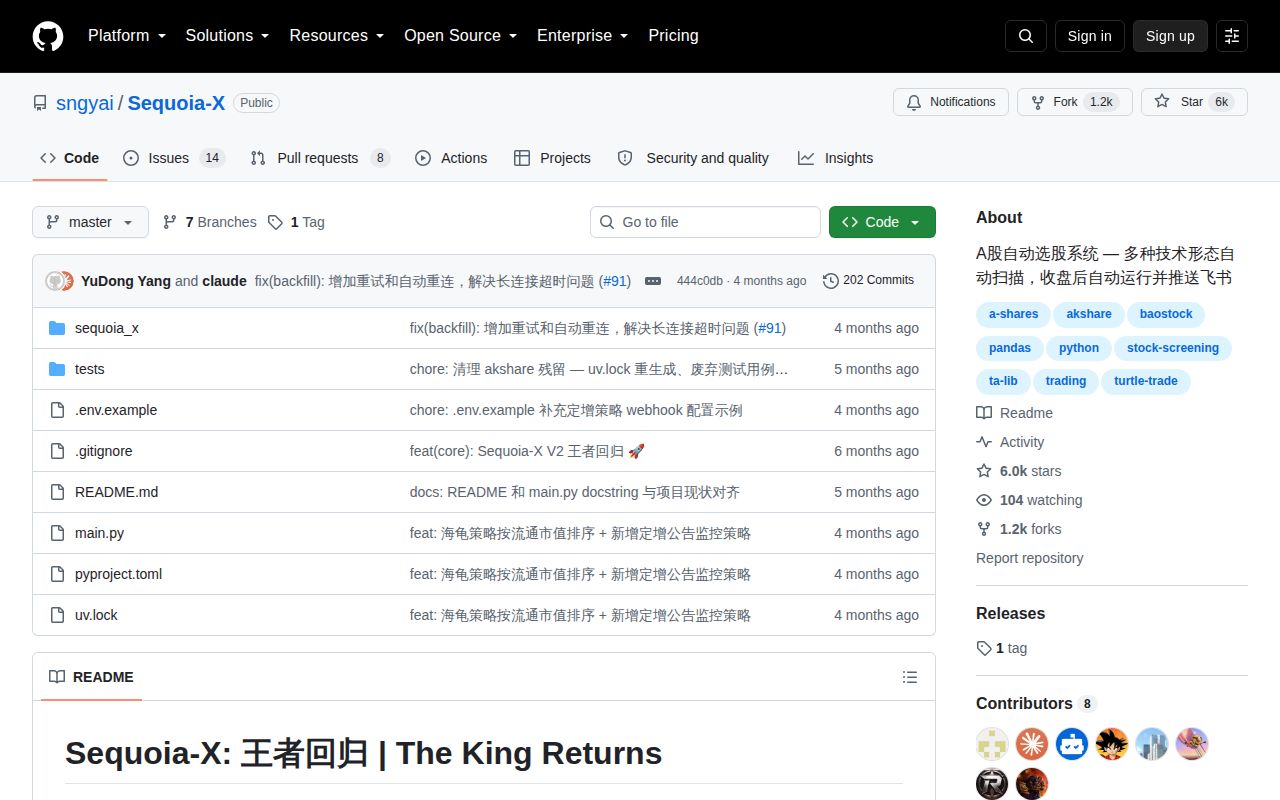Switch to the Issues tab
The image size is (1280, 800).
[x=174, y=158]
